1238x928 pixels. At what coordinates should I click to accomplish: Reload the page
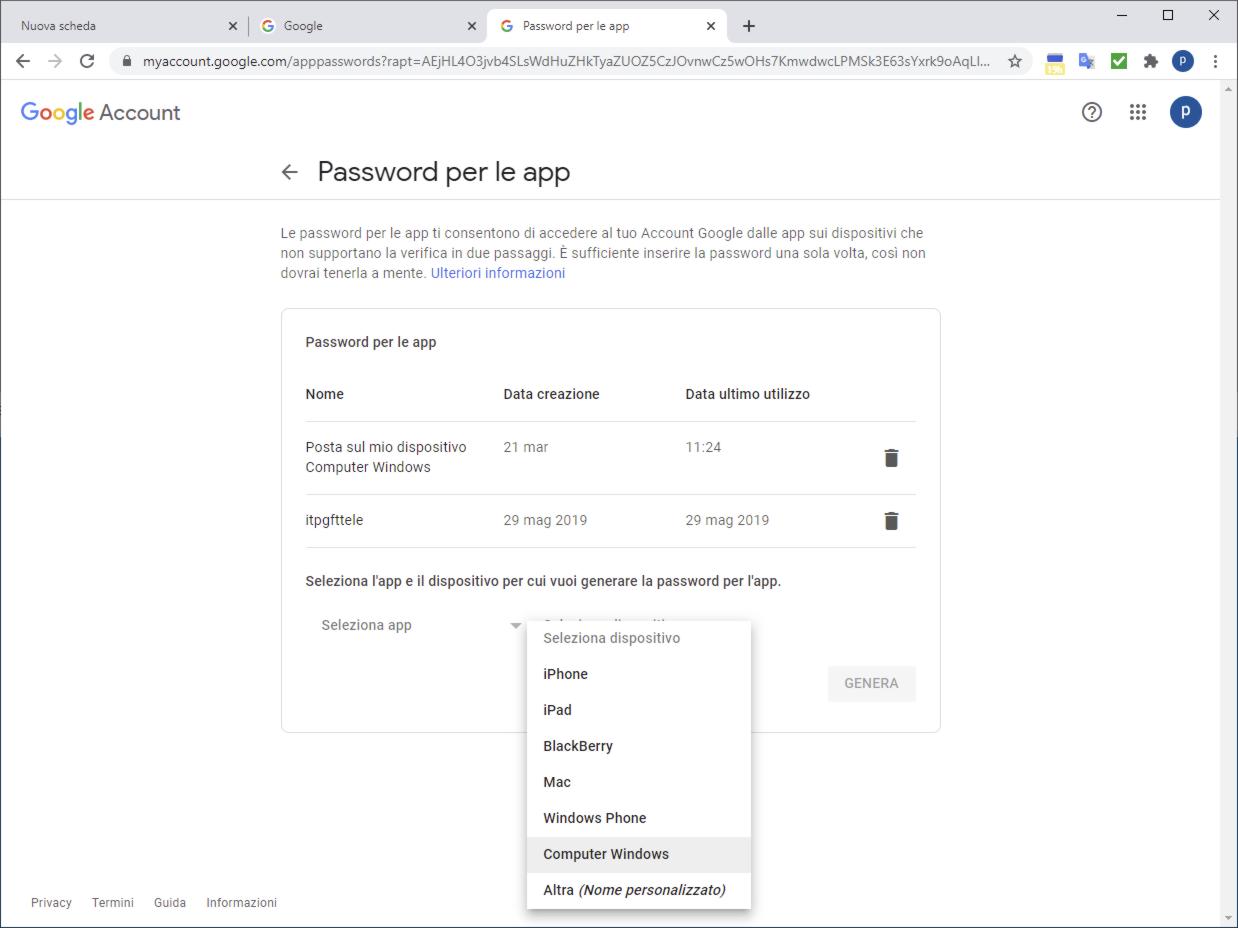pos(87,61)
